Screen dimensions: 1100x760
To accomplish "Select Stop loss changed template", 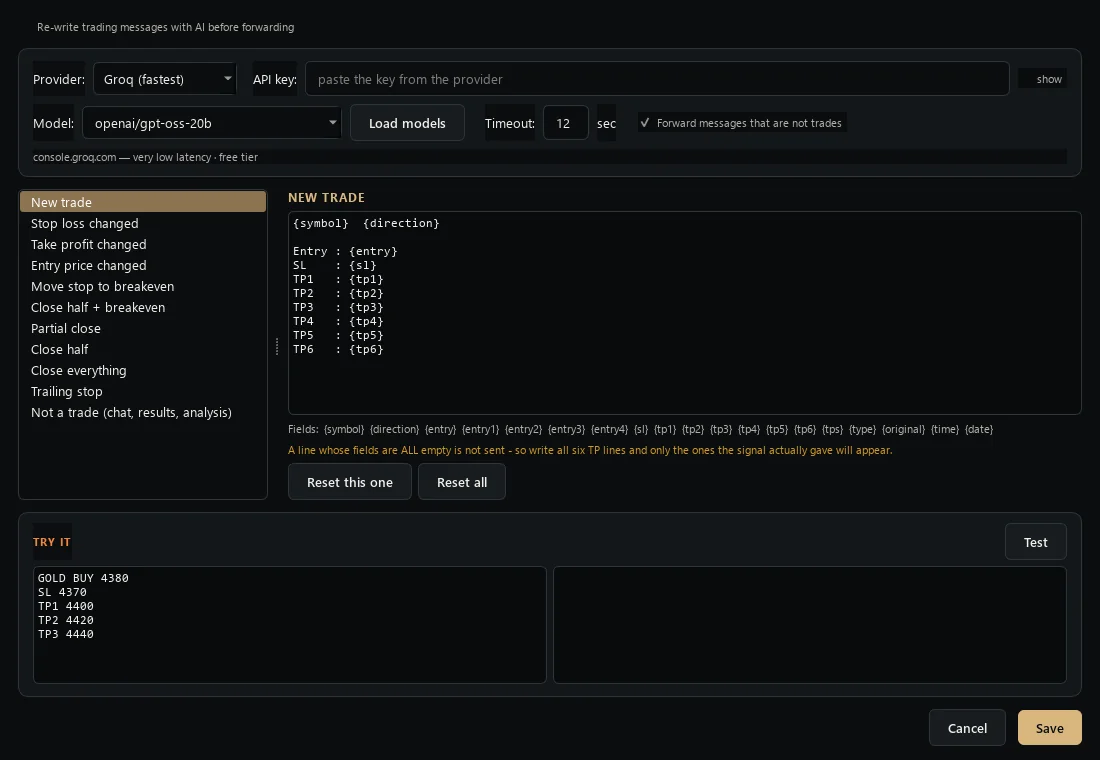I will click(x=142, y=223).
